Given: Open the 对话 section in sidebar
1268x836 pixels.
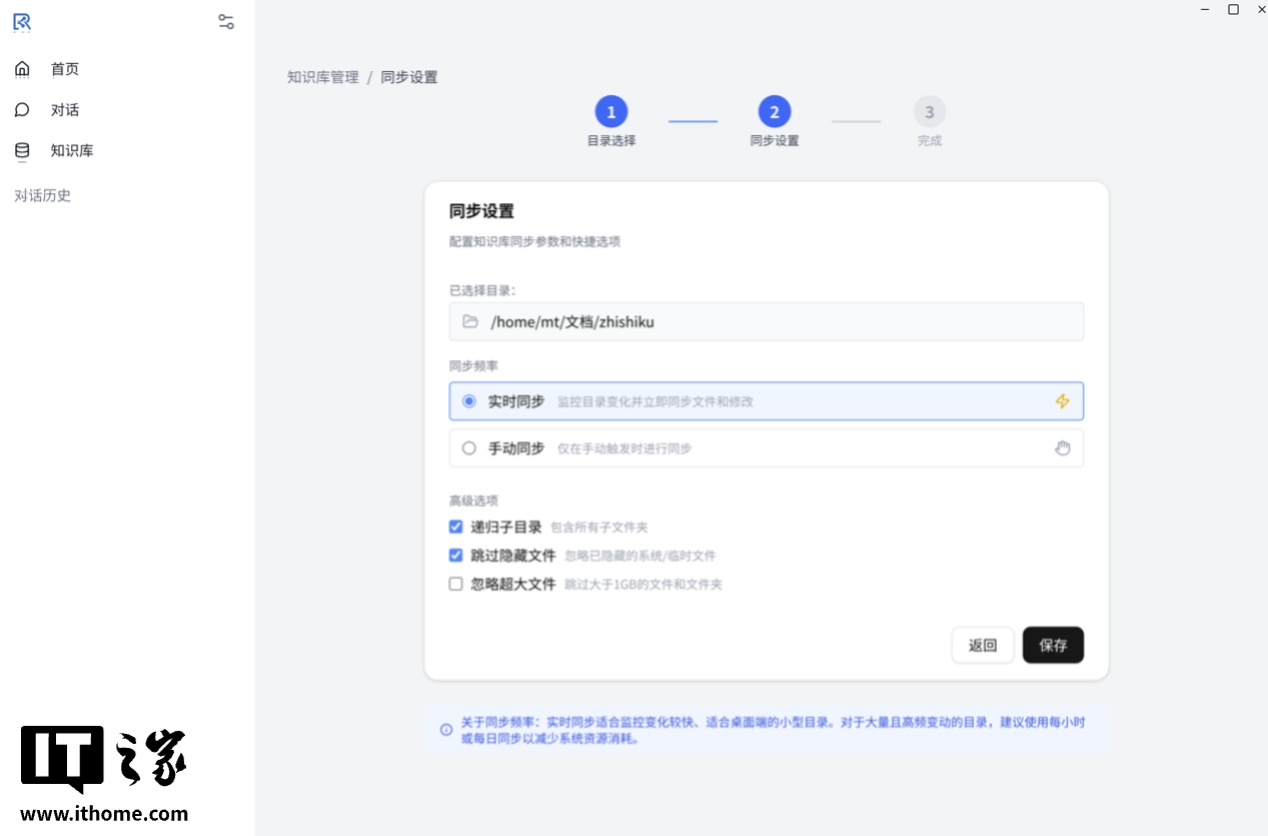Looking at the screenshot, I should [64, 109].
